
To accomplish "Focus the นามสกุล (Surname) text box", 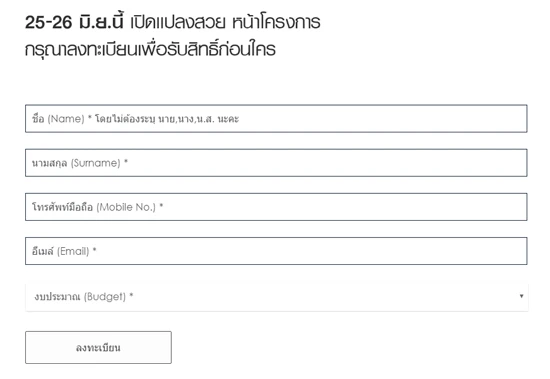I will coord(276,163).
